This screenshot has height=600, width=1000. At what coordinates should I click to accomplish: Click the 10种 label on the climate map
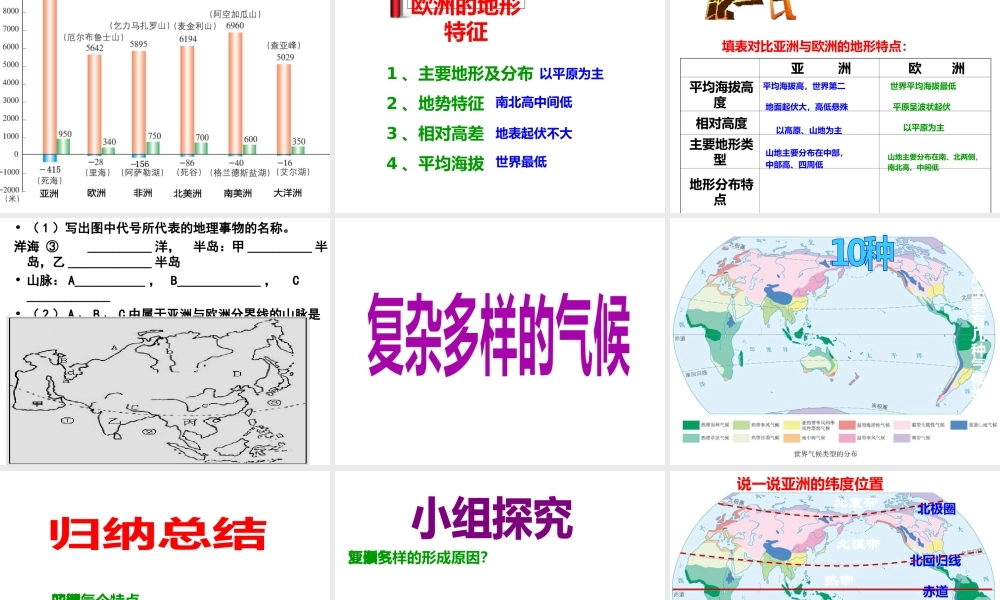coord(862,253)
